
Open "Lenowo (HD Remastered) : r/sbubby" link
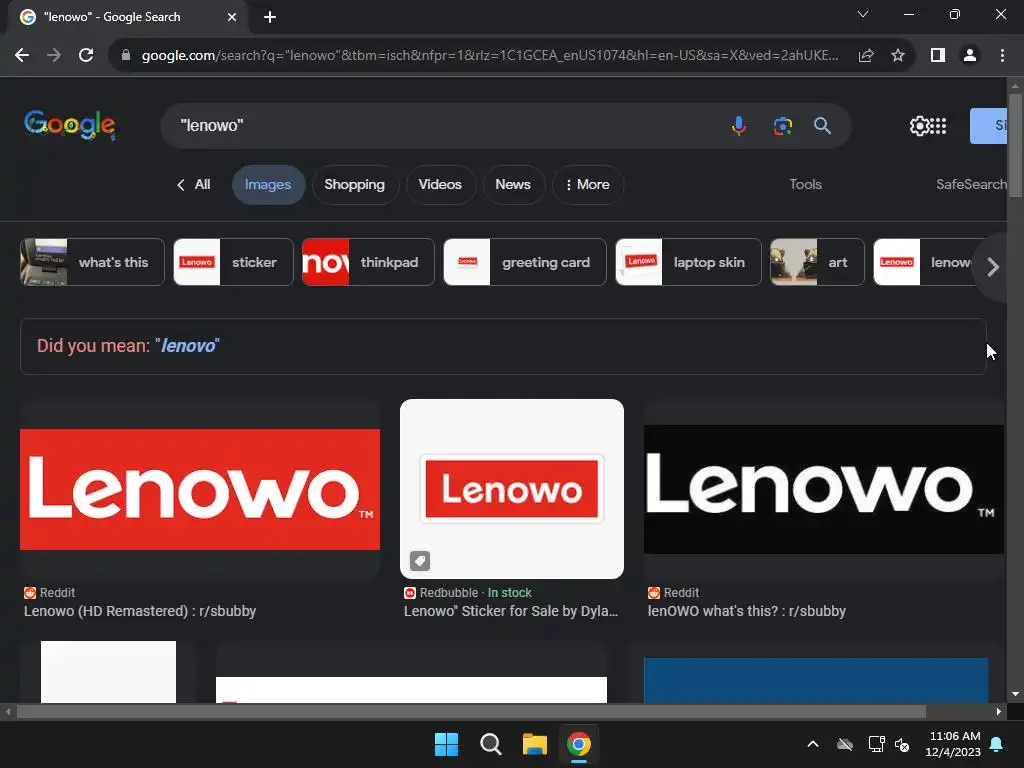140,611
